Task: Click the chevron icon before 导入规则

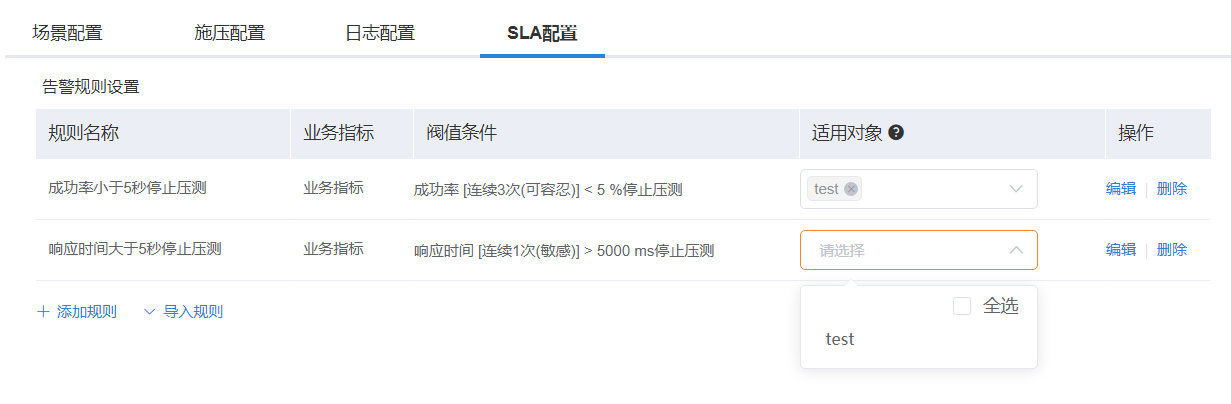Action: [x=150, y=312]
